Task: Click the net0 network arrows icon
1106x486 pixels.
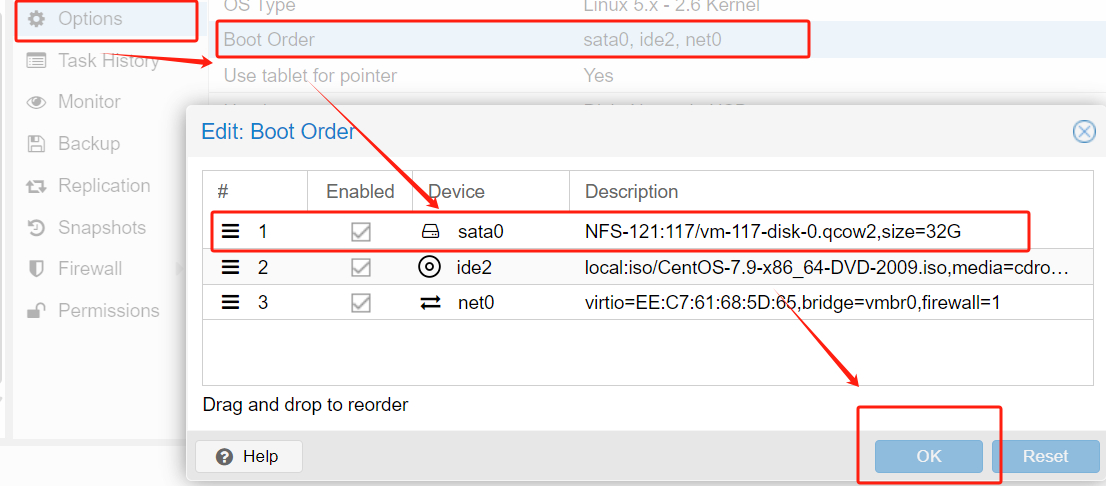Action: pyautogui.click(x=430, y=303)
